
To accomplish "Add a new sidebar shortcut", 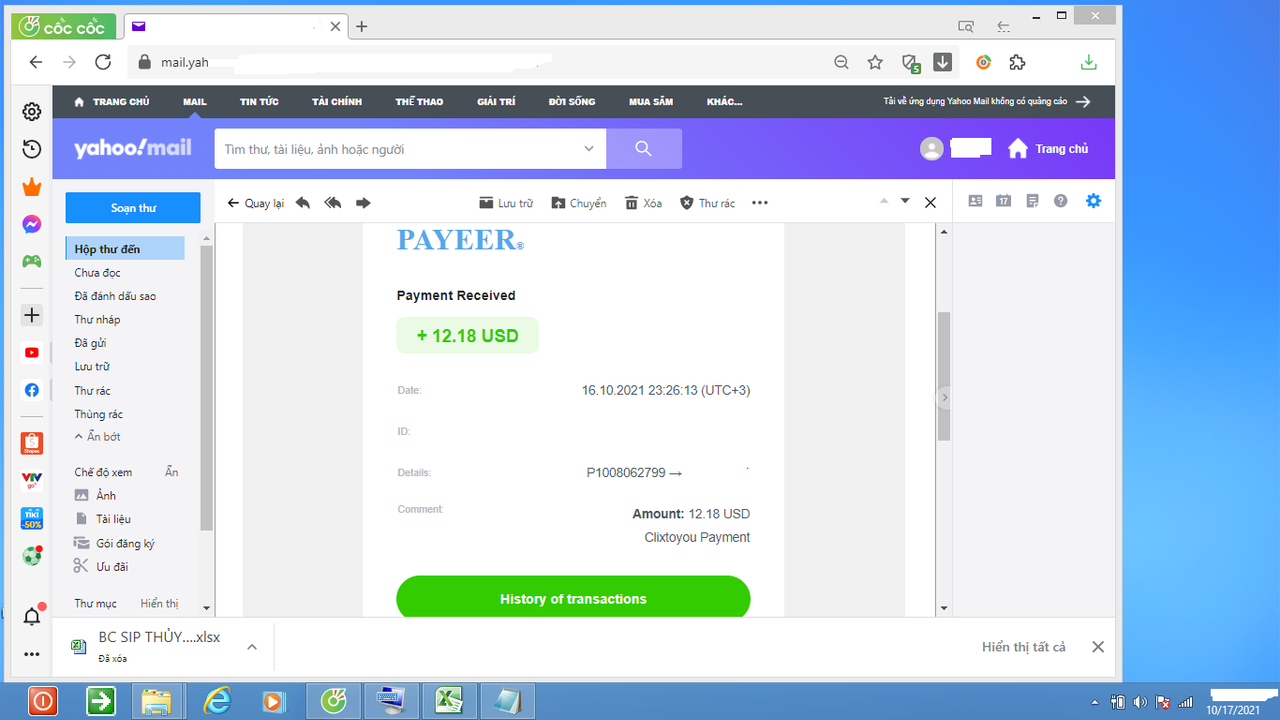I will point(32,315).
